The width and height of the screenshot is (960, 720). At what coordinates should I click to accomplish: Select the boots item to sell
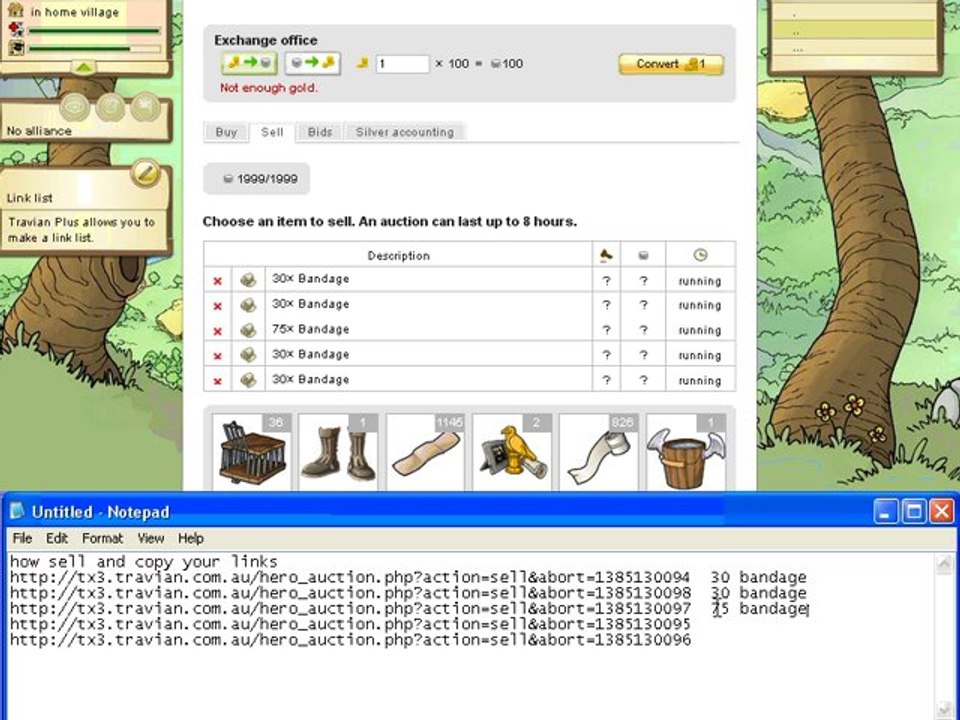coord(339,452)
